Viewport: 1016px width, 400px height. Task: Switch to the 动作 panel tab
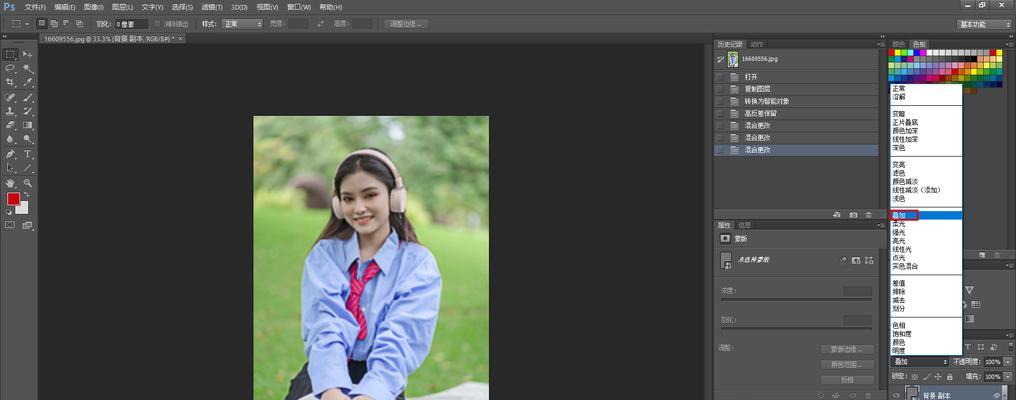click(x=757, y=44)
